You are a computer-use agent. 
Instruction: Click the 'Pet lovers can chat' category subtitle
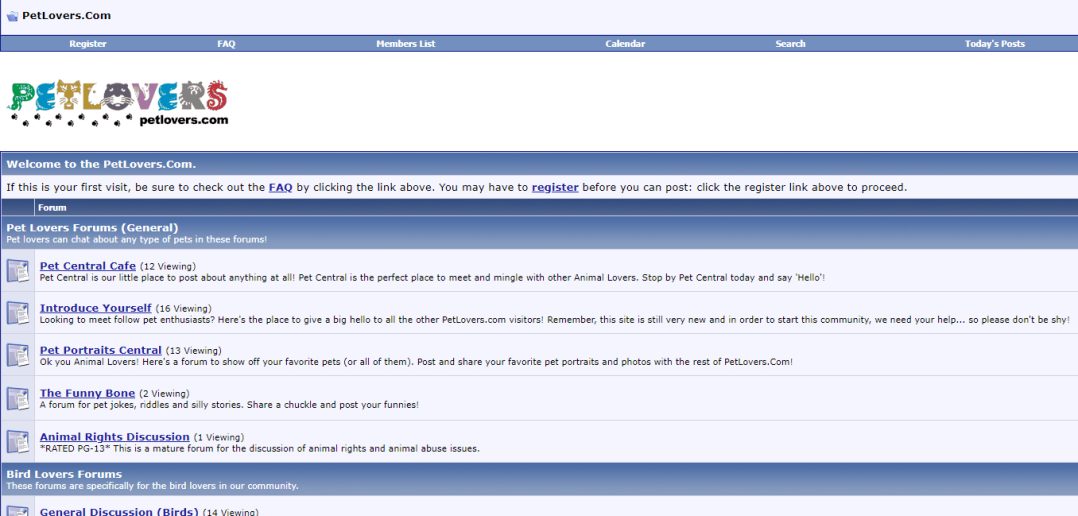(136, 240)
